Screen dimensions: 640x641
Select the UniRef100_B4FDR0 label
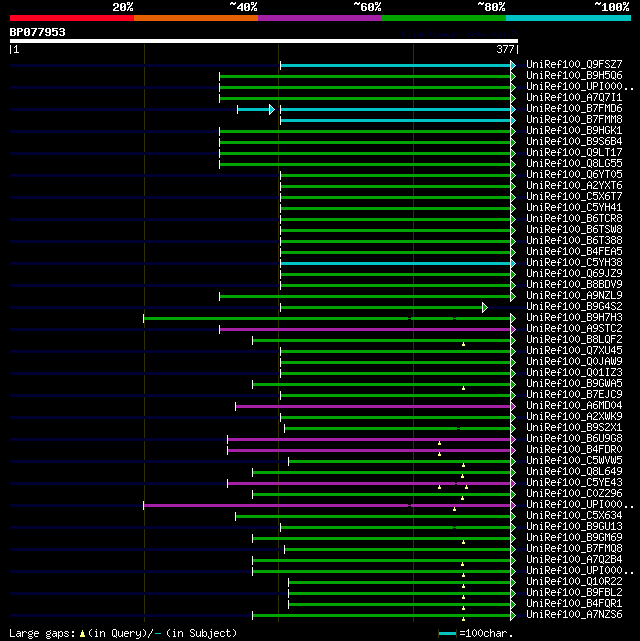574,450
